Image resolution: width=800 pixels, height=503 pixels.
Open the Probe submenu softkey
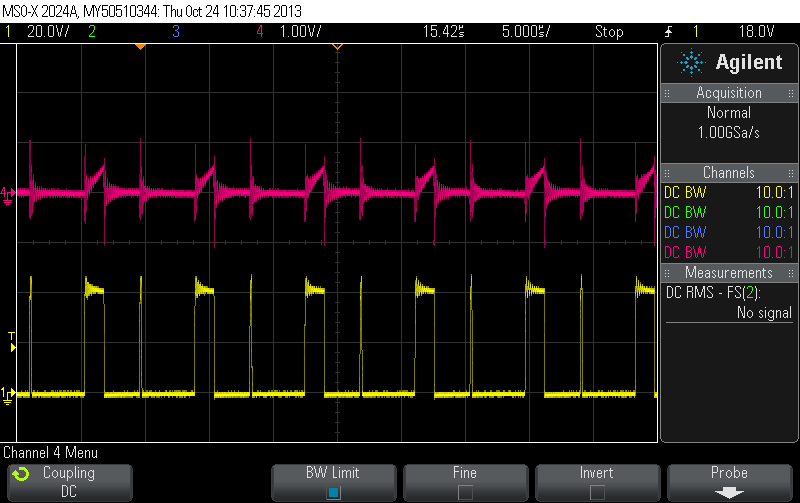click(730, 482)
